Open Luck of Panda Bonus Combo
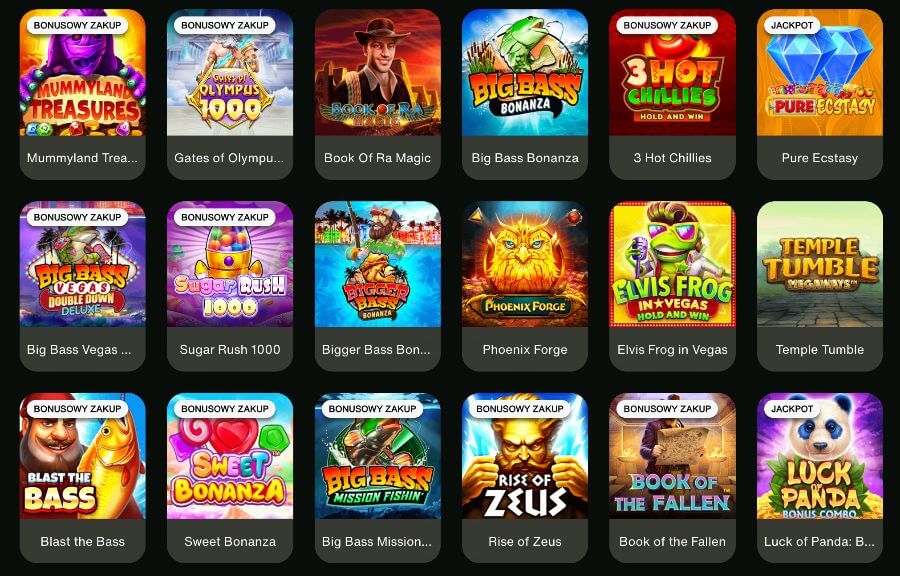The width and height of the screenshot is (900, 576). point(820,477)
